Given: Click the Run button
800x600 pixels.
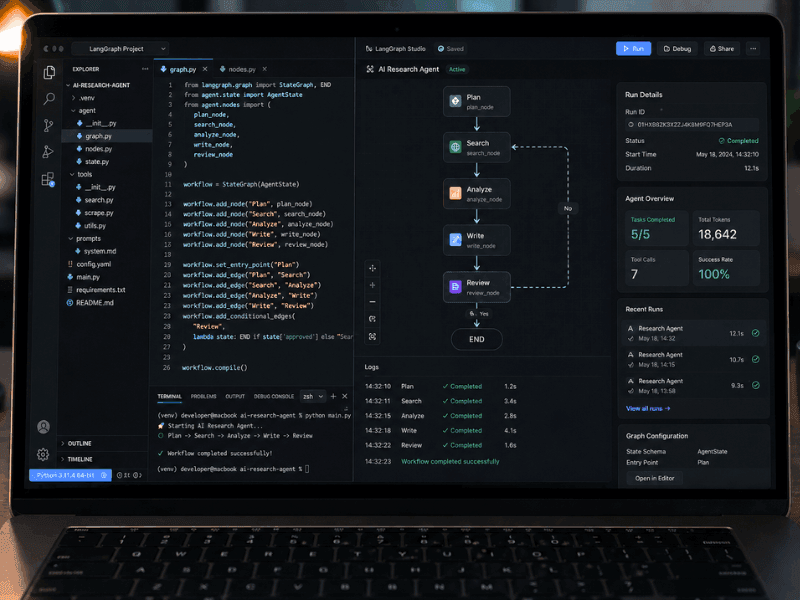Looking at the screenshot, I should tap(633, 48).
